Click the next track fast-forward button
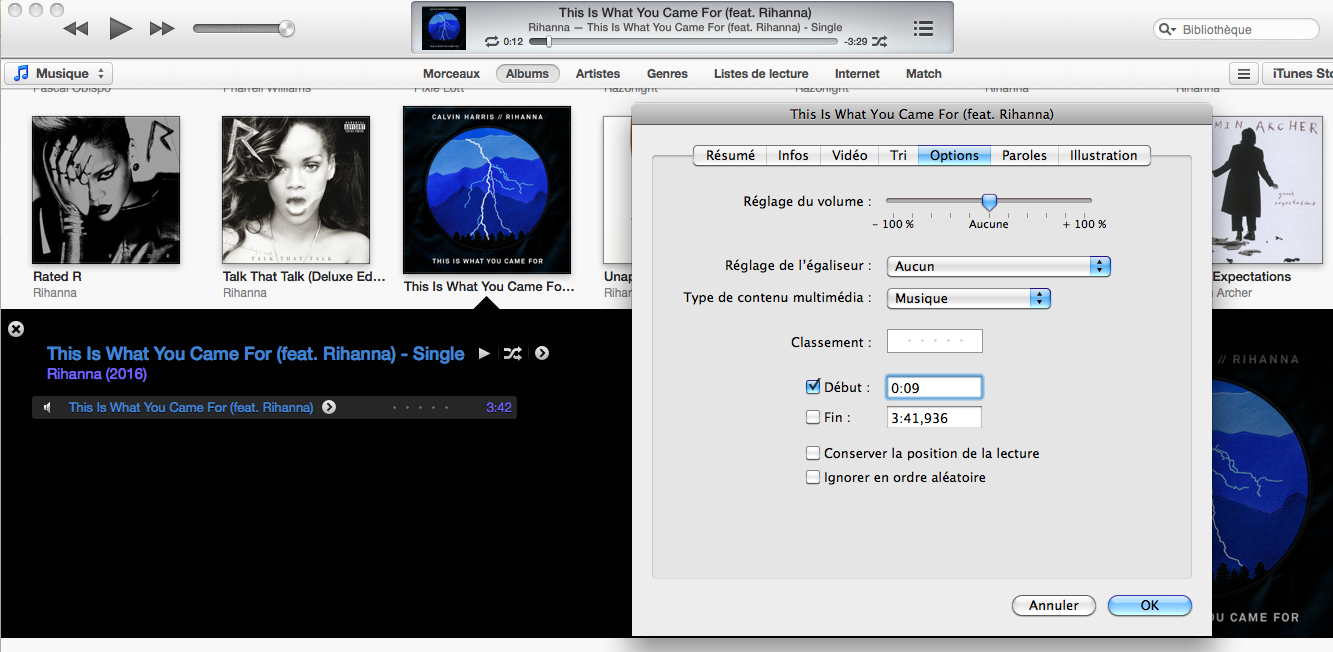Viewport: 1333px width, 652px height. [162, 29]
